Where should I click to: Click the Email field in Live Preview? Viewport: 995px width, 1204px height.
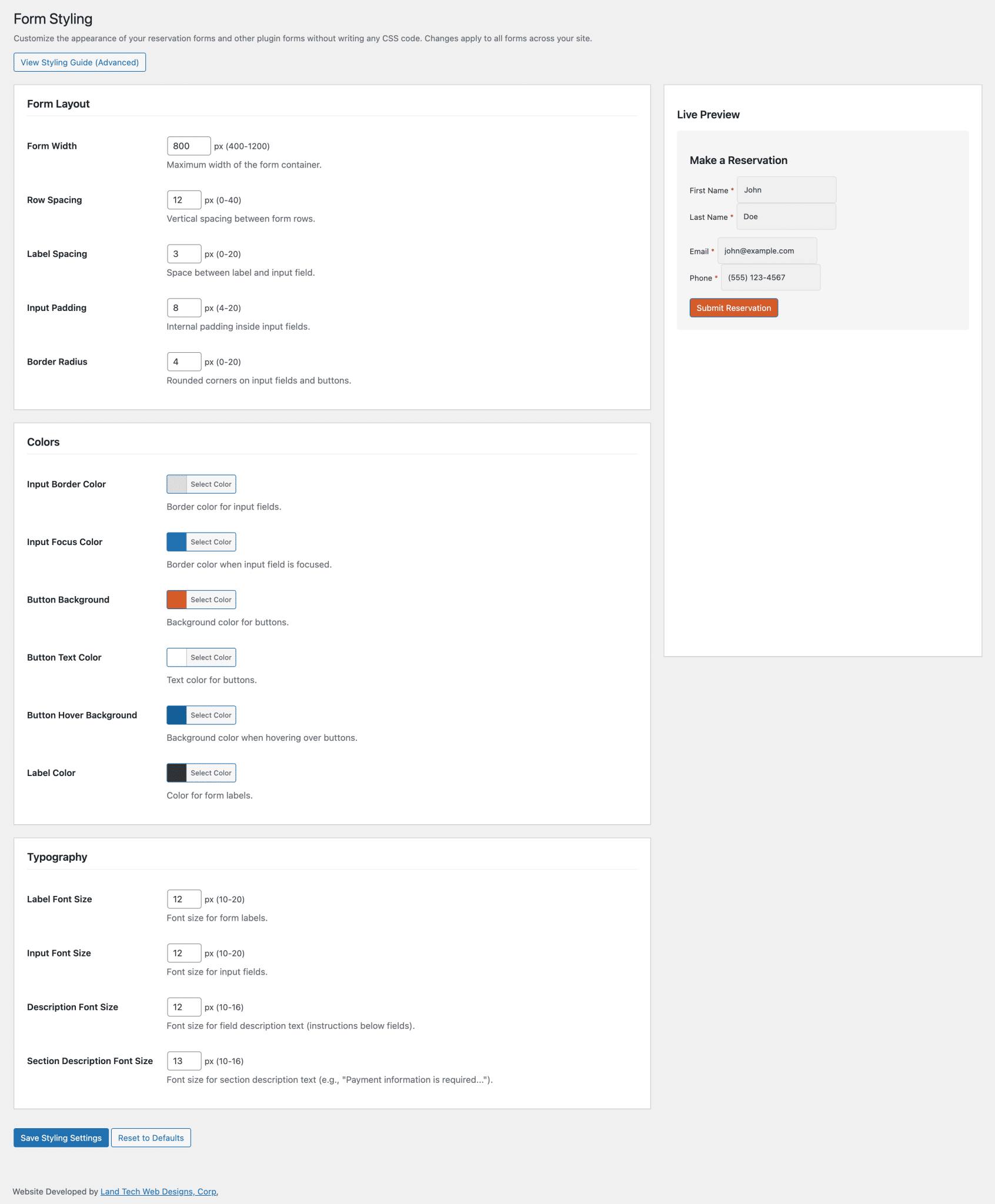(x=766, y=250)
